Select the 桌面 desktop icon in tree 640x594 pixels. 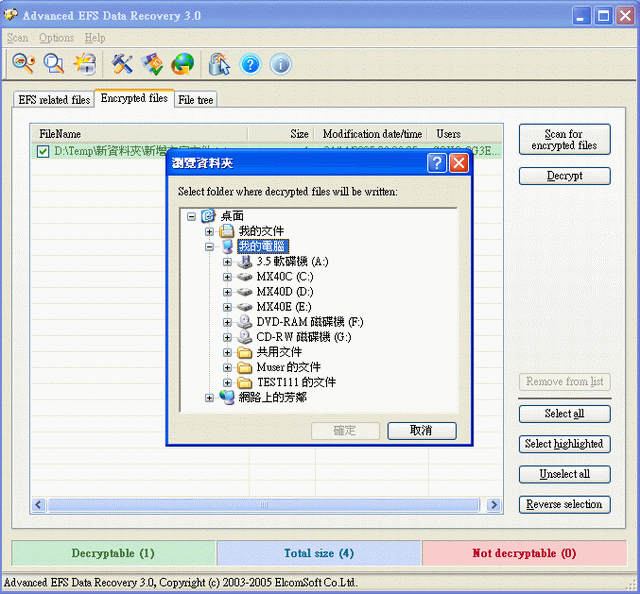(x=208, y=216)
